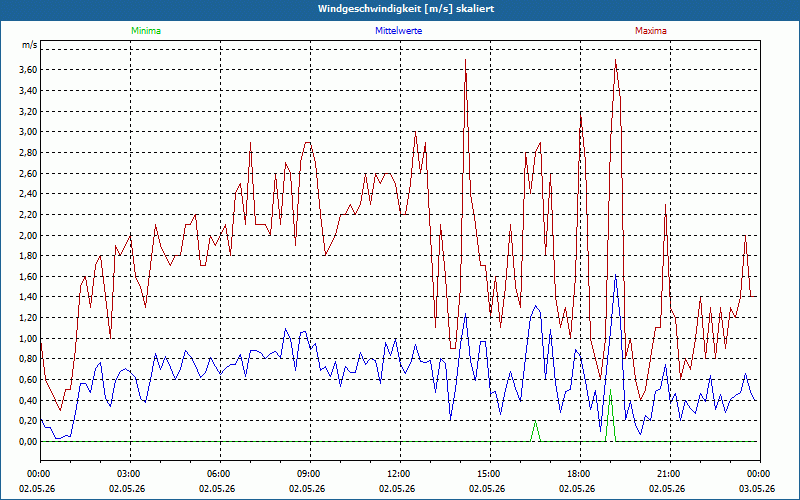Image resolution: width=800 pixels, height=500 pixels.
Task: Choose the '2,40' y-axis value
Action: point(28,194)
